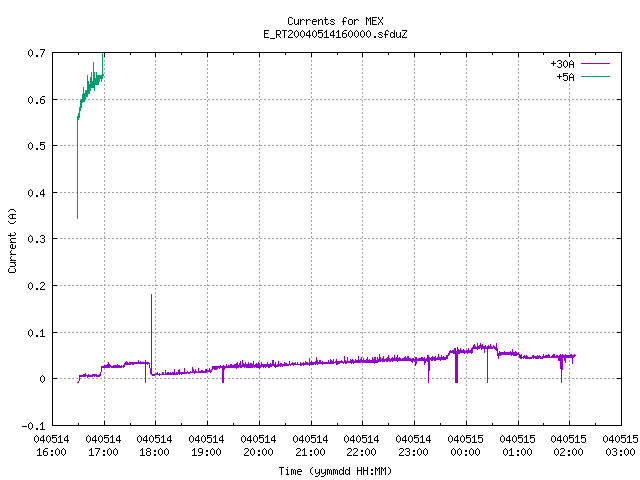Click the y-axis tick value 0.1
The width and height of the screenshot is (640, 480).
click(x=36, y=333)
